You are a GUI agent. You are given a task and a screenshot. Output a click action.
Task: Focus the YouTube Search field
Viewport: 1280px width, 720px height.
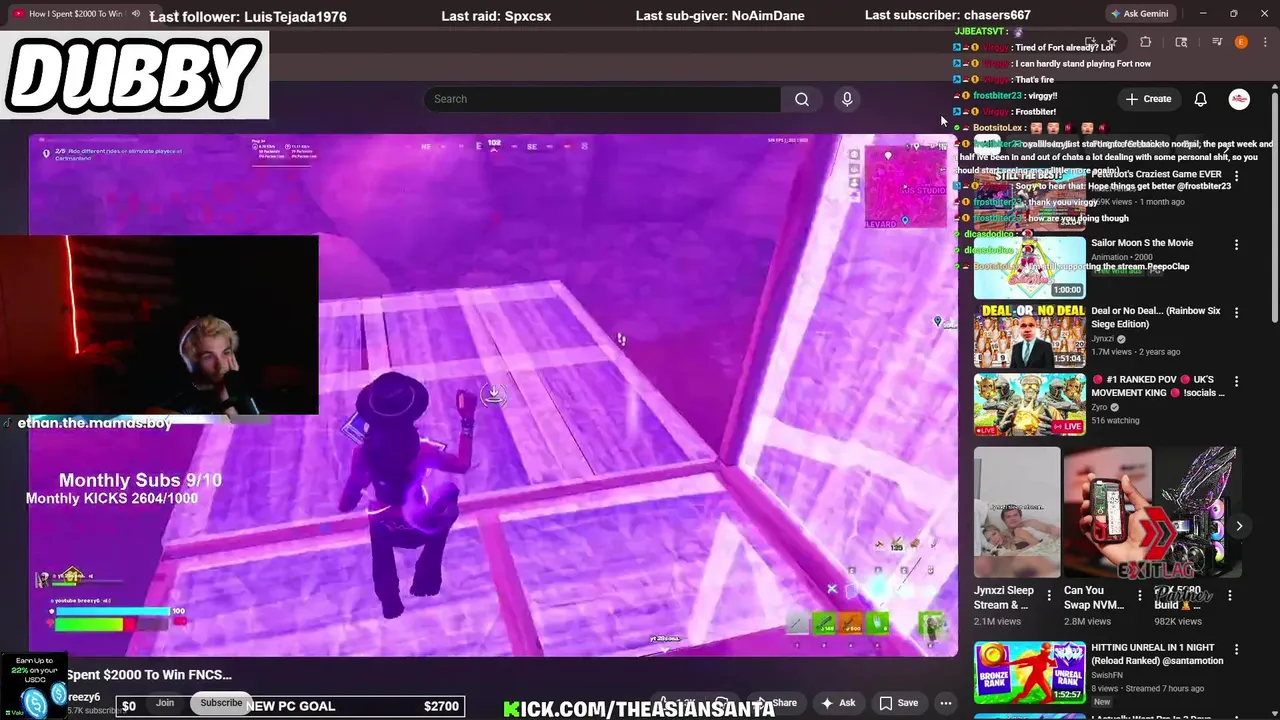602,99
